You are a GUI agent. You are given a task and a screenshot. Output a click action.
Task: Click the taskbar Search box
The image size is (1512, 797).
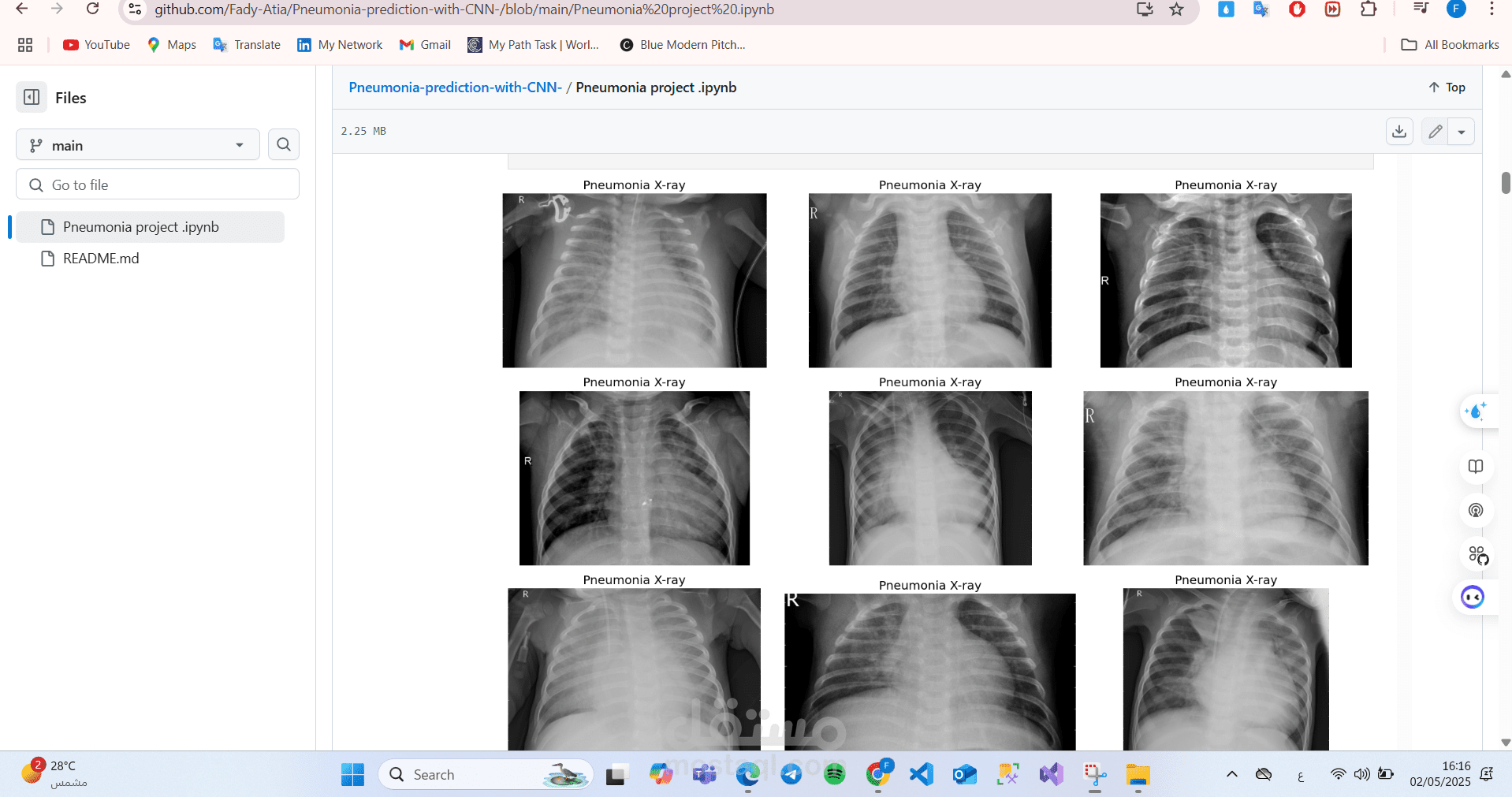486,775
